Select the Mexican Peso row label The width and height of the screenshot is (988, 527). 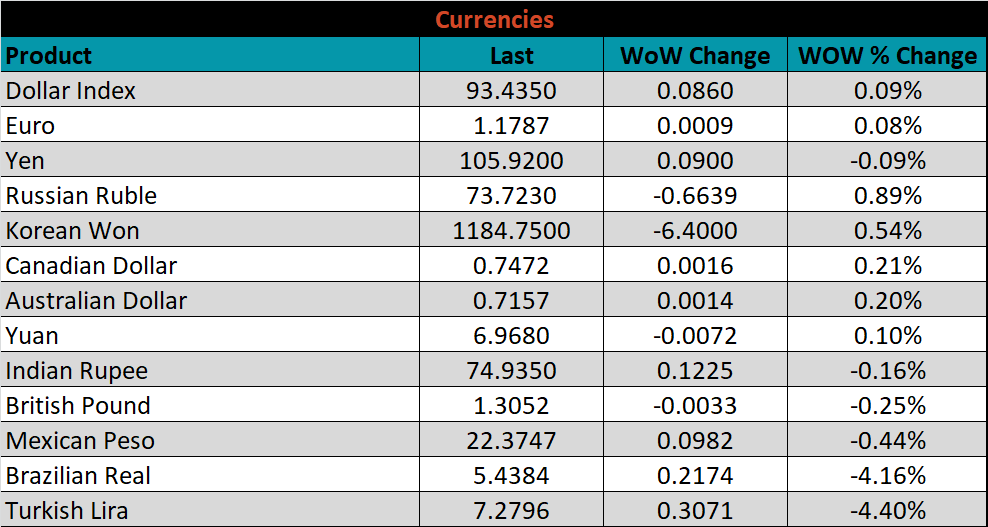[80, 441]
